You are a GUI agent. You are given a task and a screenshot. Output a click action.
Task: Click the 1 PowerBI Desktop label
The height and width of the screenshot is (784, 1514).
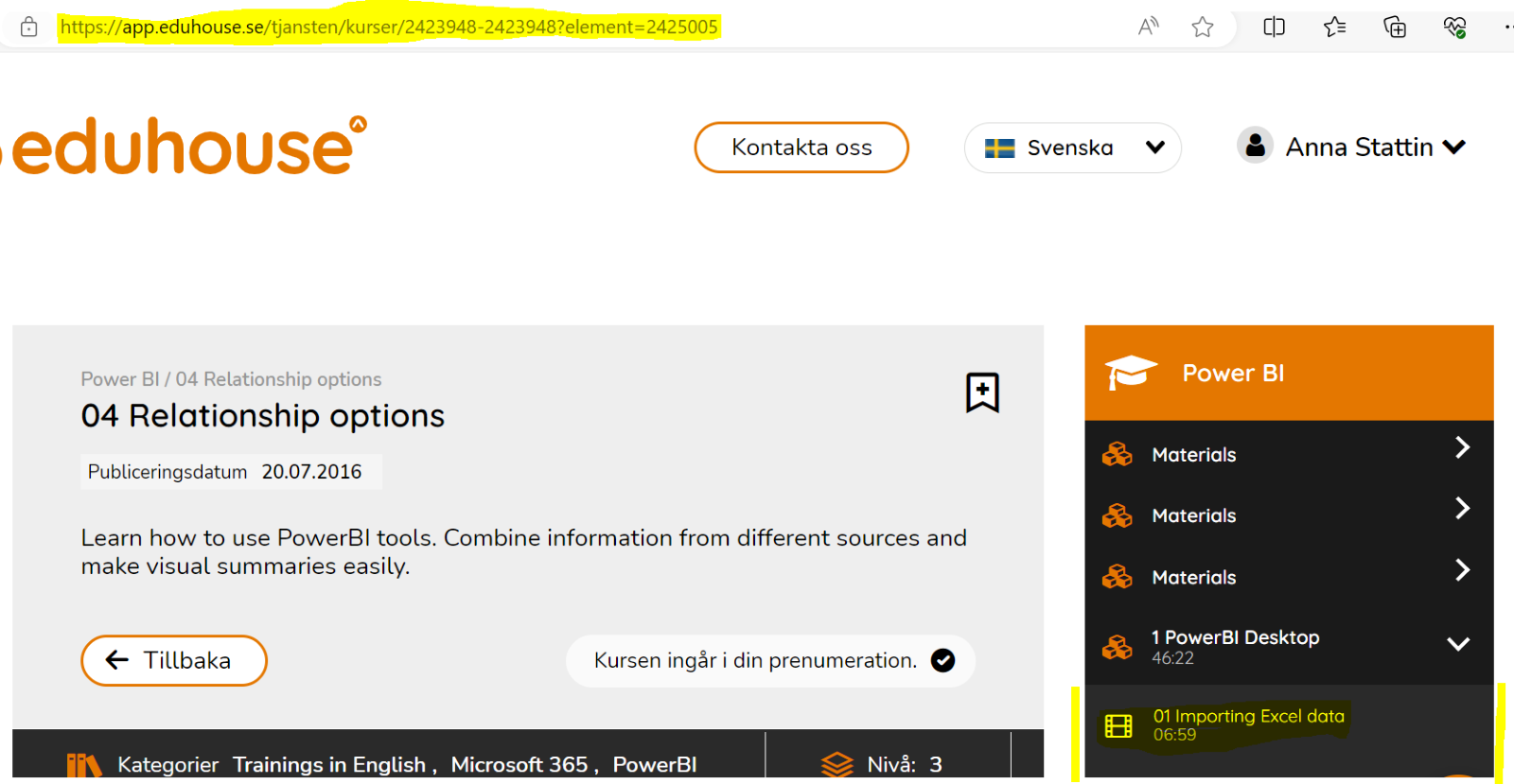(1236, 637)
